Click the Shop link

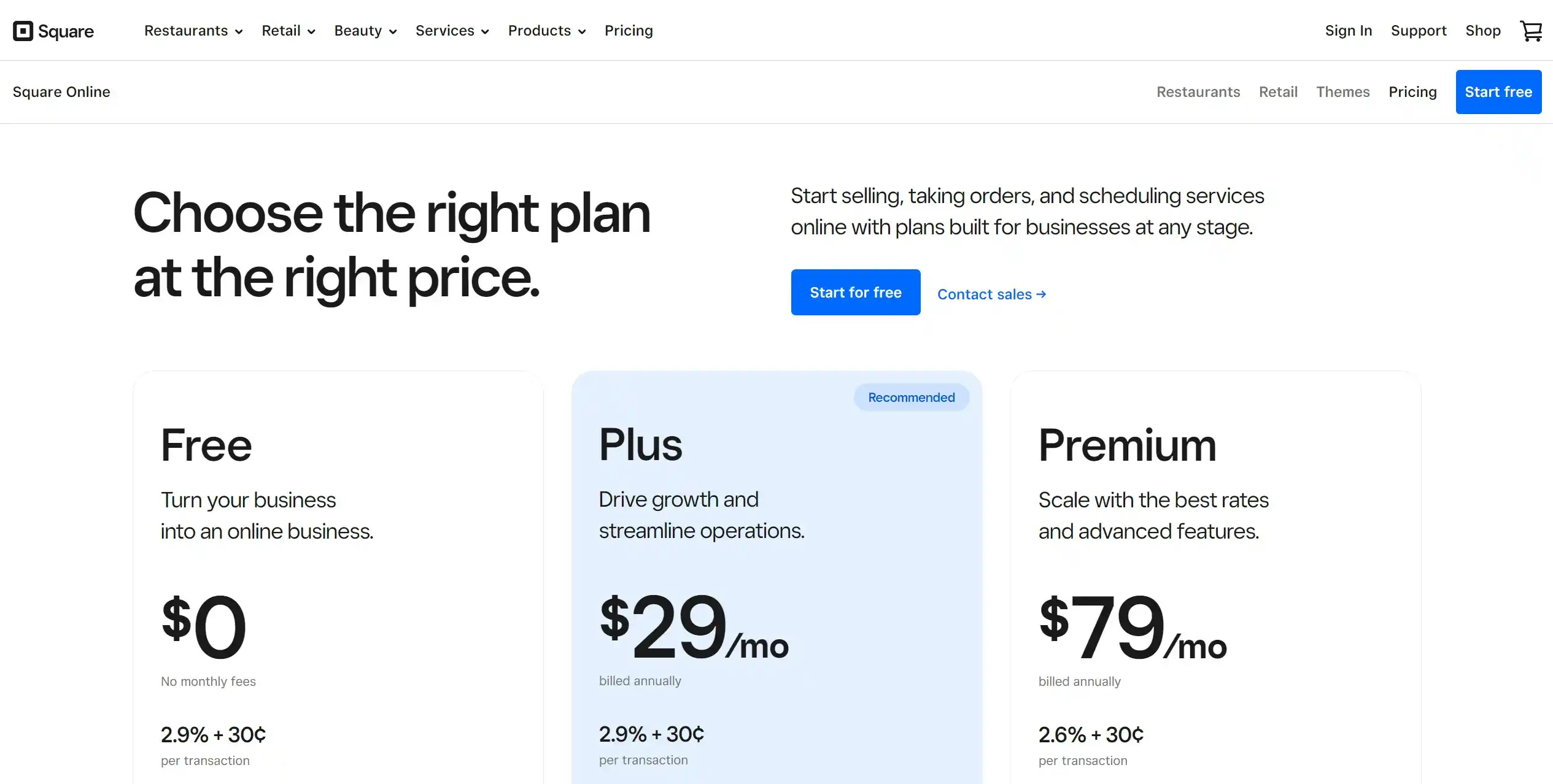[x=1483, y=30]
